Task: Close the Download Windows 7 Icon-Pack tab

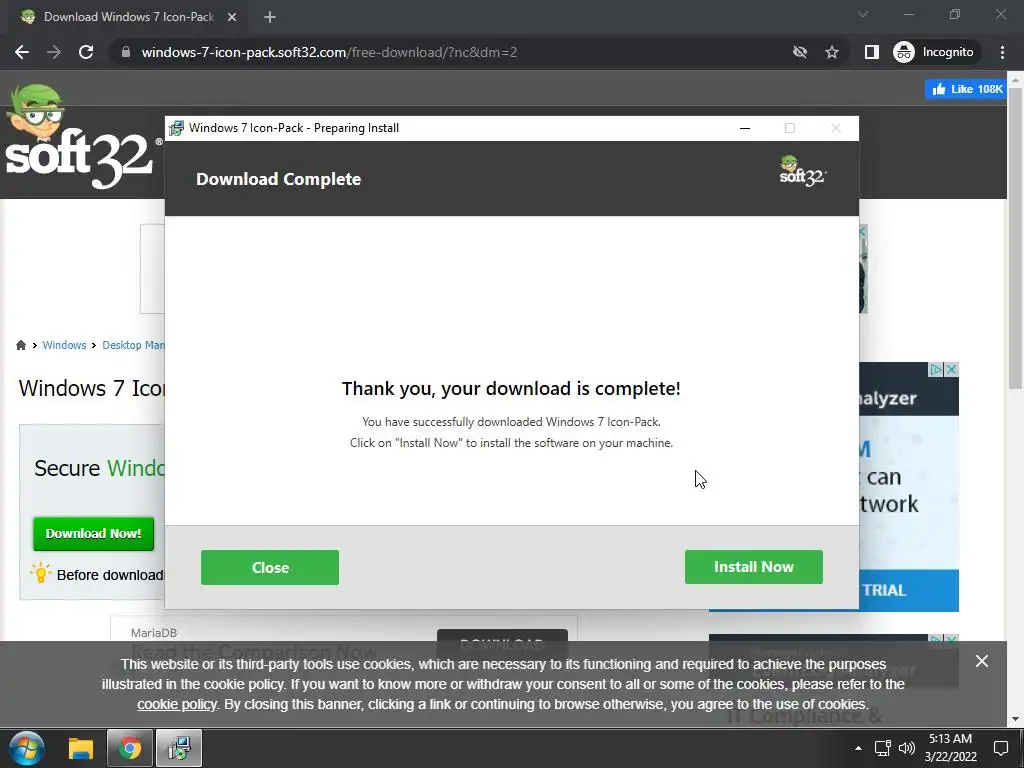Action: pos(232,17)
